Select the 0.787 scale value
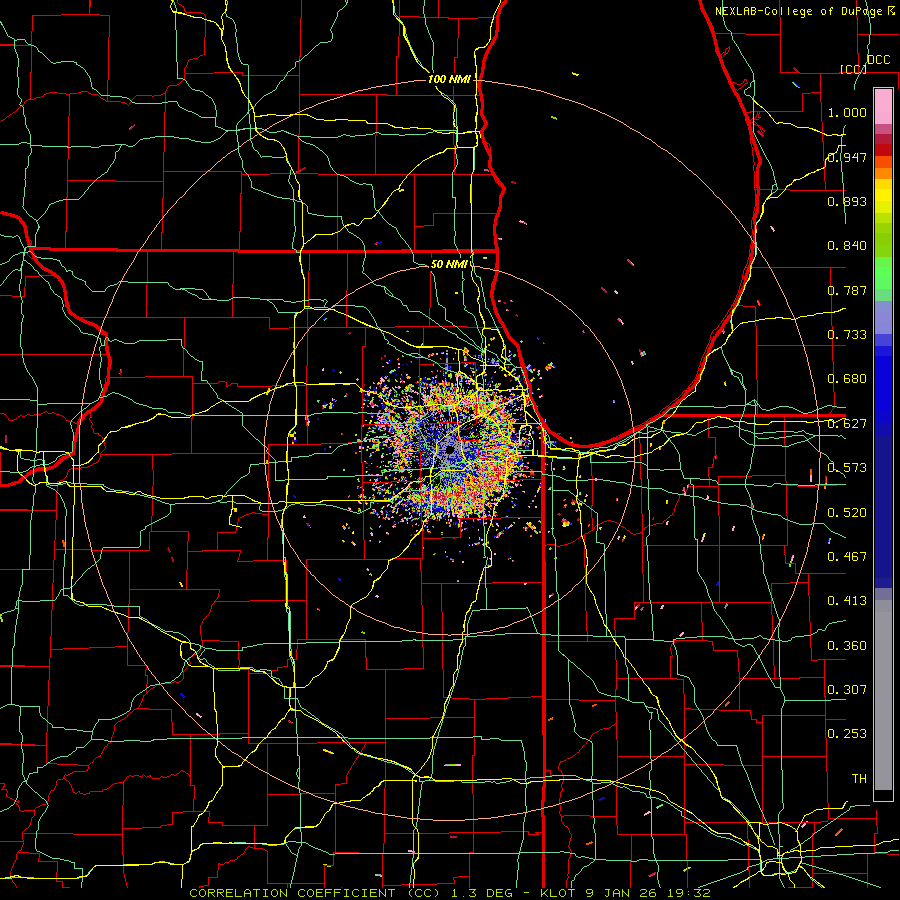This screenshot has height=900, width=900. click(x=847, y=290)
